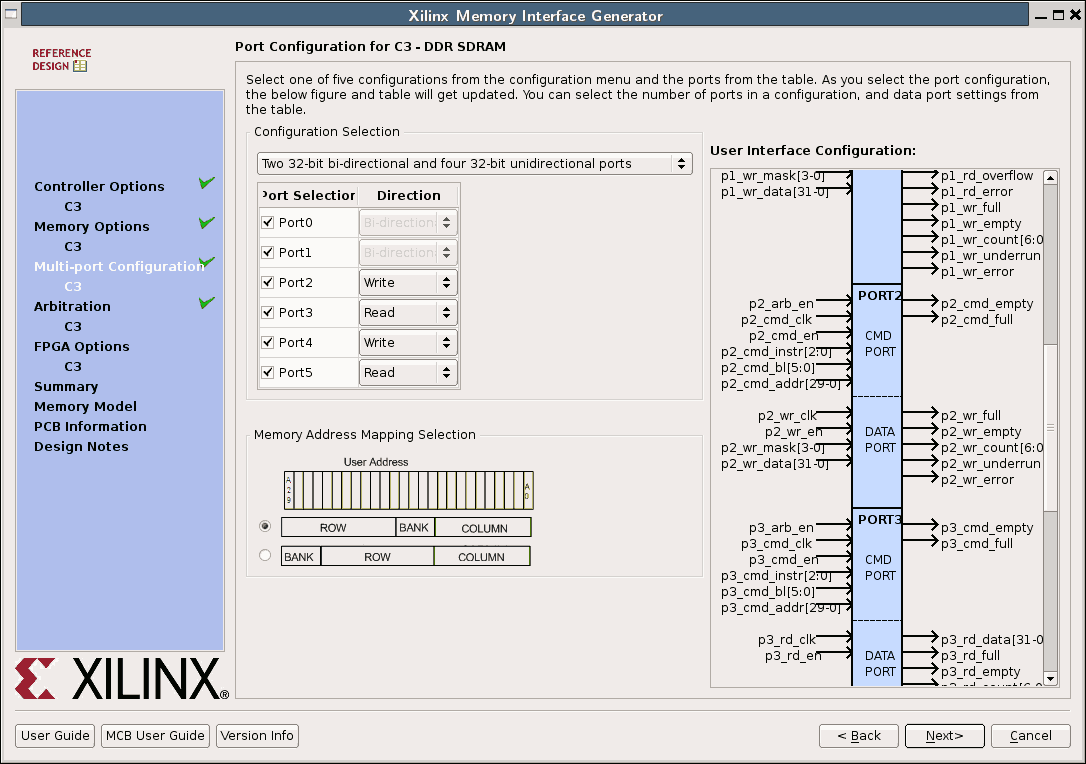Go to Memory Options in the sidebar
Image resolution: width=1086 pixels, height=764 pixels.
[91, 227]
